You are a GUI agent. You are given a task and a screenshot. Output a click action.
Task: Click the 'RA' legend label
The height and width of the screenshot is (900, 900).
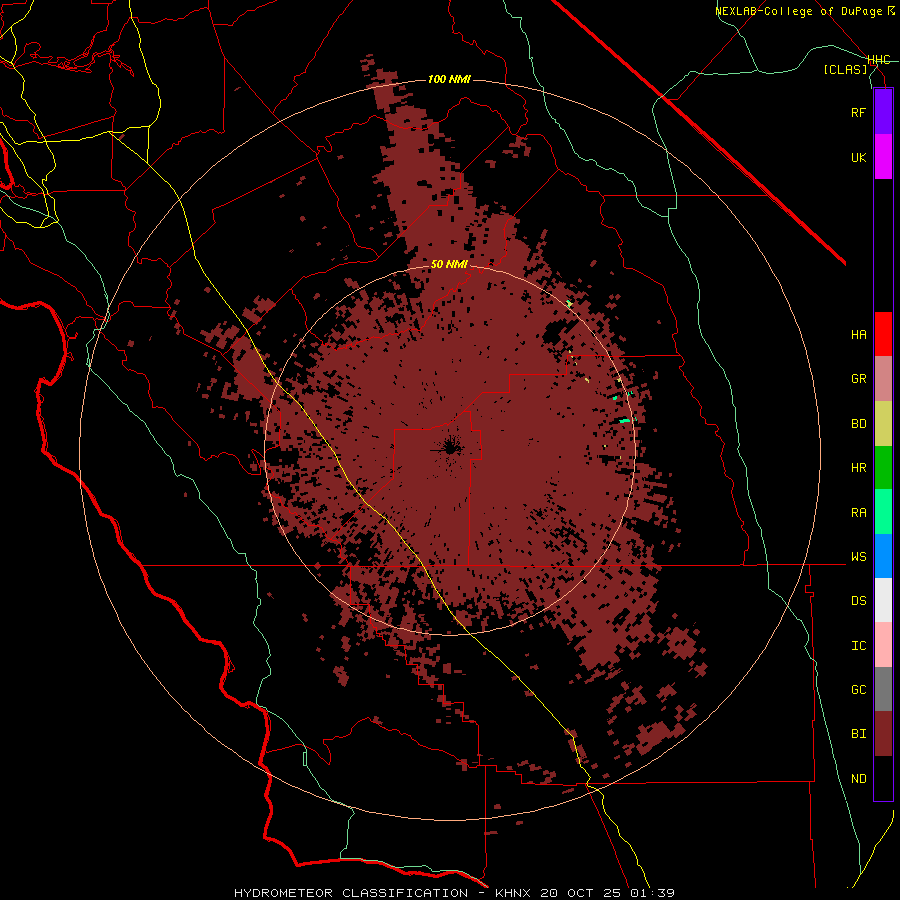coord(859,513)
